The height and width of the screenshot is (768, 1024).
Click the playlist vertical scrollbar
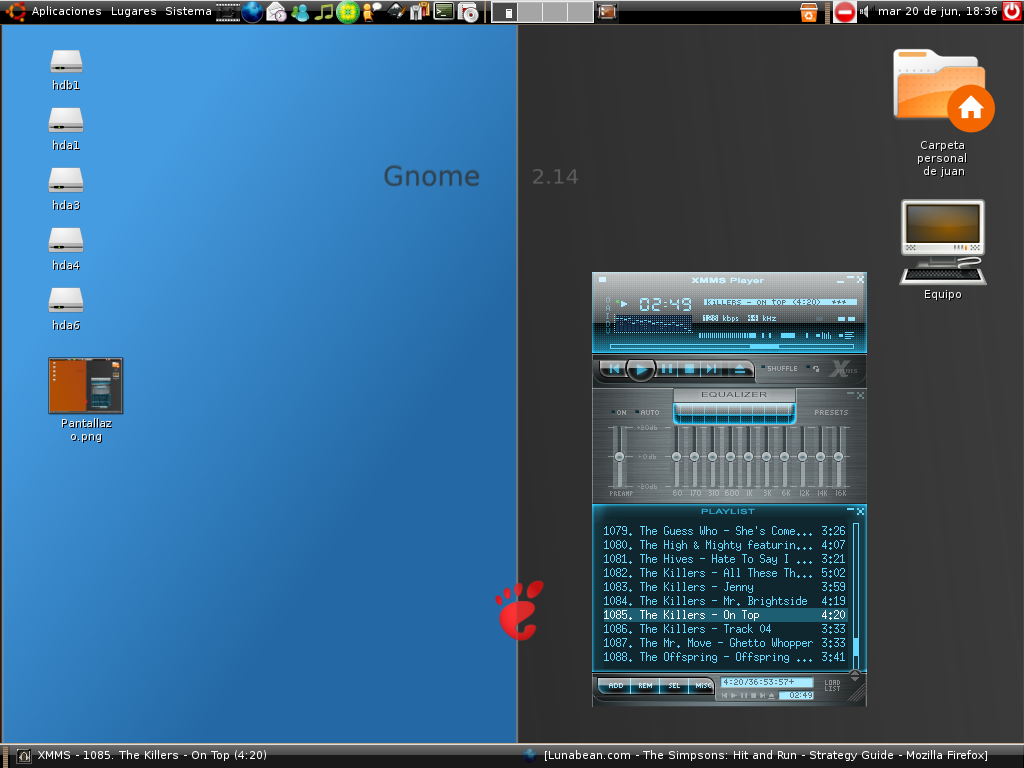856,594
